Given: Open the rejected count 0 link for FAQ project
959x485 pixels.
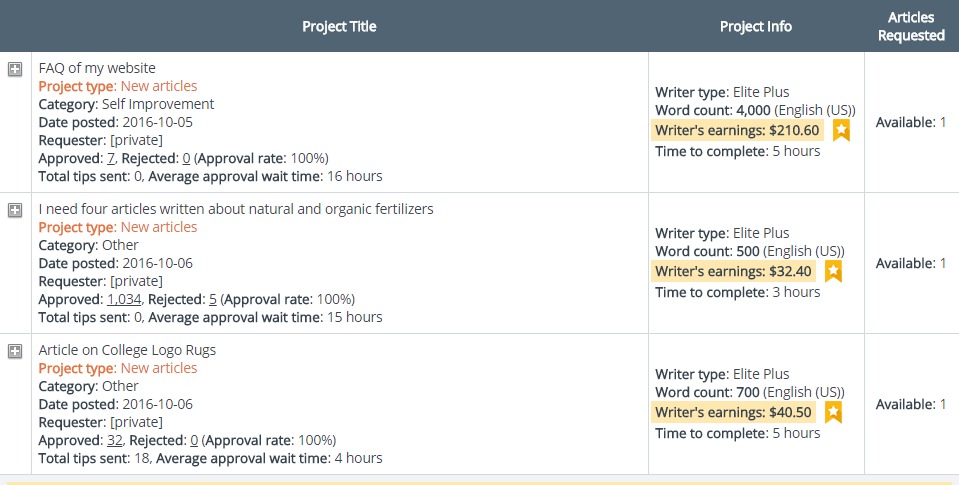Looking at the screenshot, I should tap(186, 158).
